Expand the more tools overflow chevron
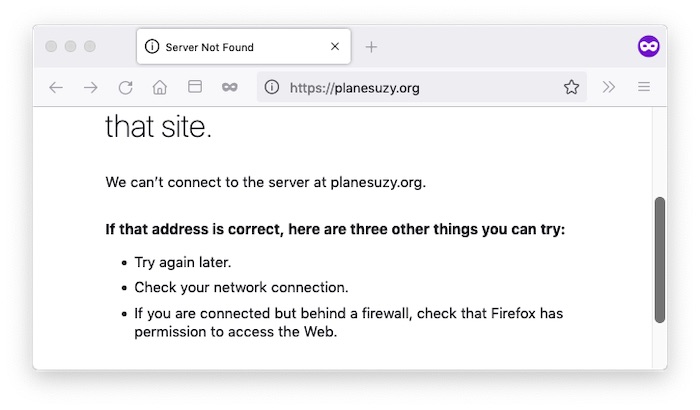700x410 pixels. (x=608, y=87)
